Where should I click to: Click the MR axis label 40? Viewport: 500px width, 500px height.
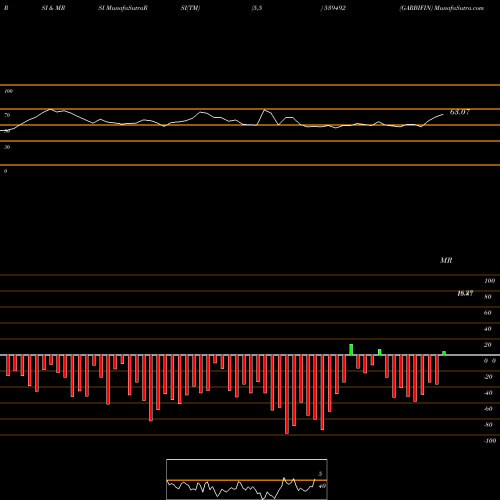tap(488, 329)
